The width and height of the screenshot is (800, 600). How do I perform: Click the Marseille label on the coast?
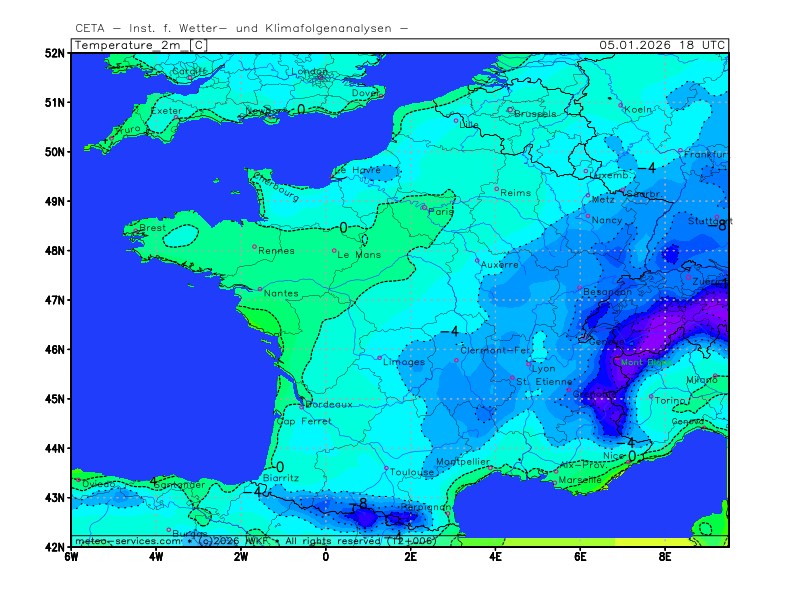pos(581,480)
